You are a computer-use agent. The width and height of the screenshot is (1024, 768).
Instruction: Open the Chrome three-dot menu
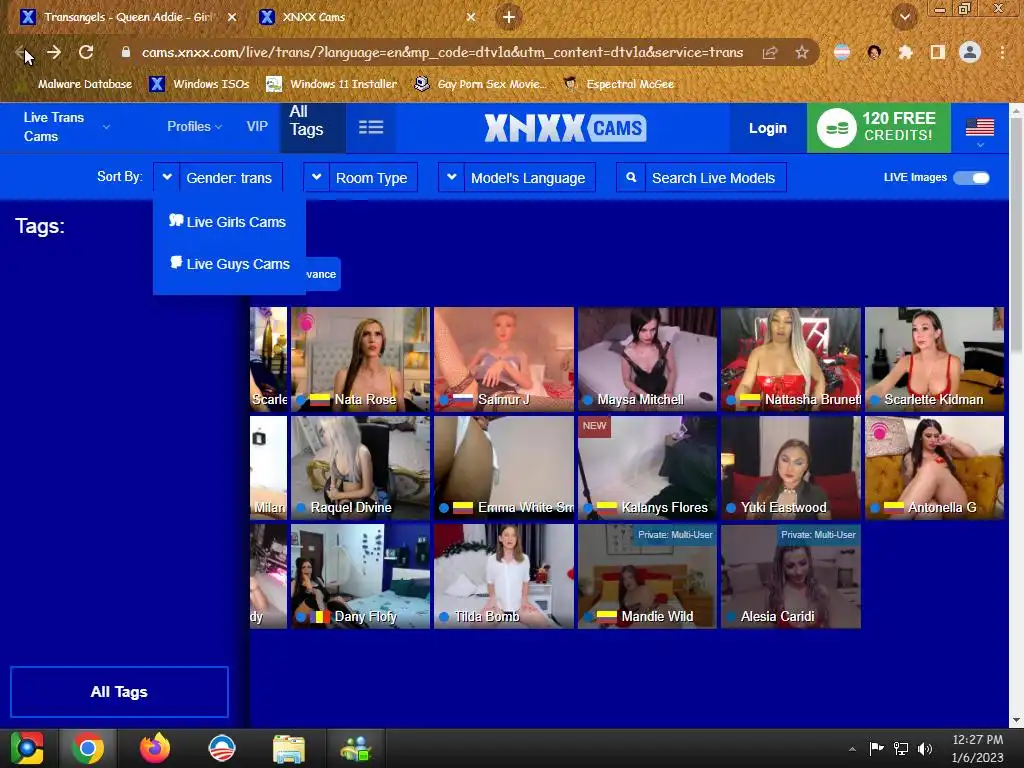point(1002,52)
